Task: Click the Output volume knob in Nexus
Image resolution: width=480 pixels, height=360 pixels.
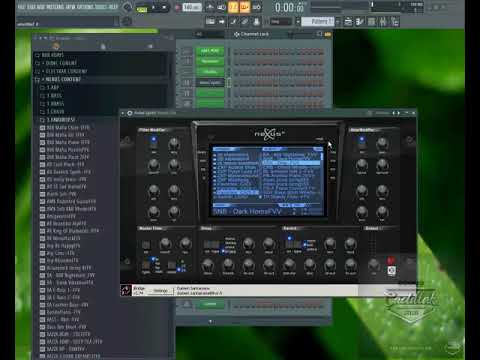Action: coord(373,265)
